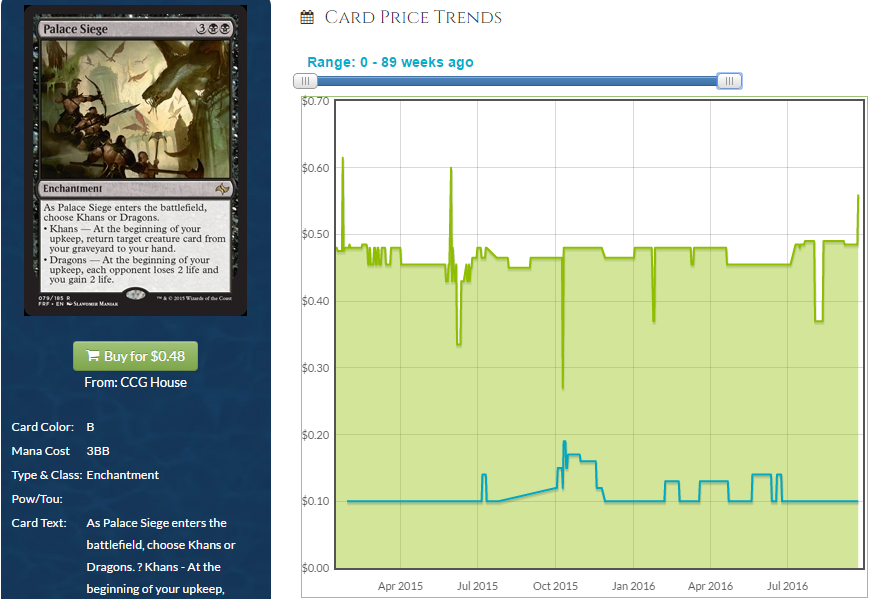
Task: Open the Palace Siege card image
Action: click(135, 161)
